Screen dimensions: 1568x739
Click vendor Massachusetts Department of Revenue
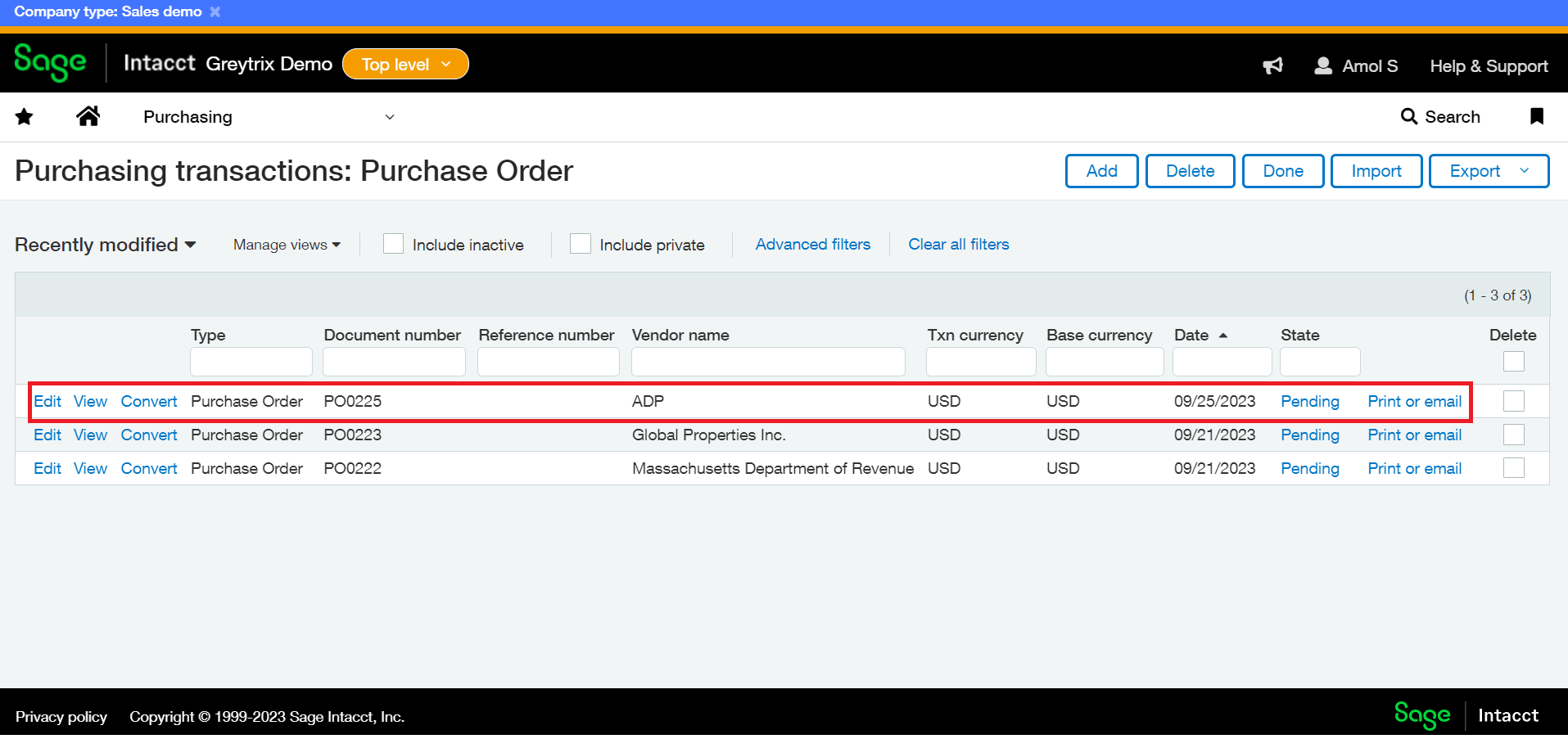tap(773, 468)
